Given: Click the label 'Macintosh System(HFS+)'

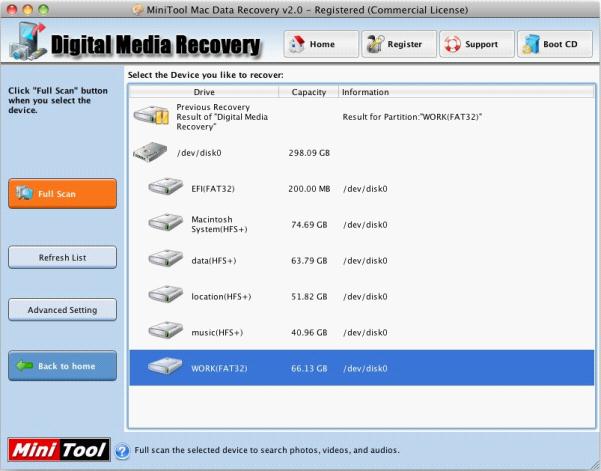Looking at the screenshot, I should click(219, 224).
